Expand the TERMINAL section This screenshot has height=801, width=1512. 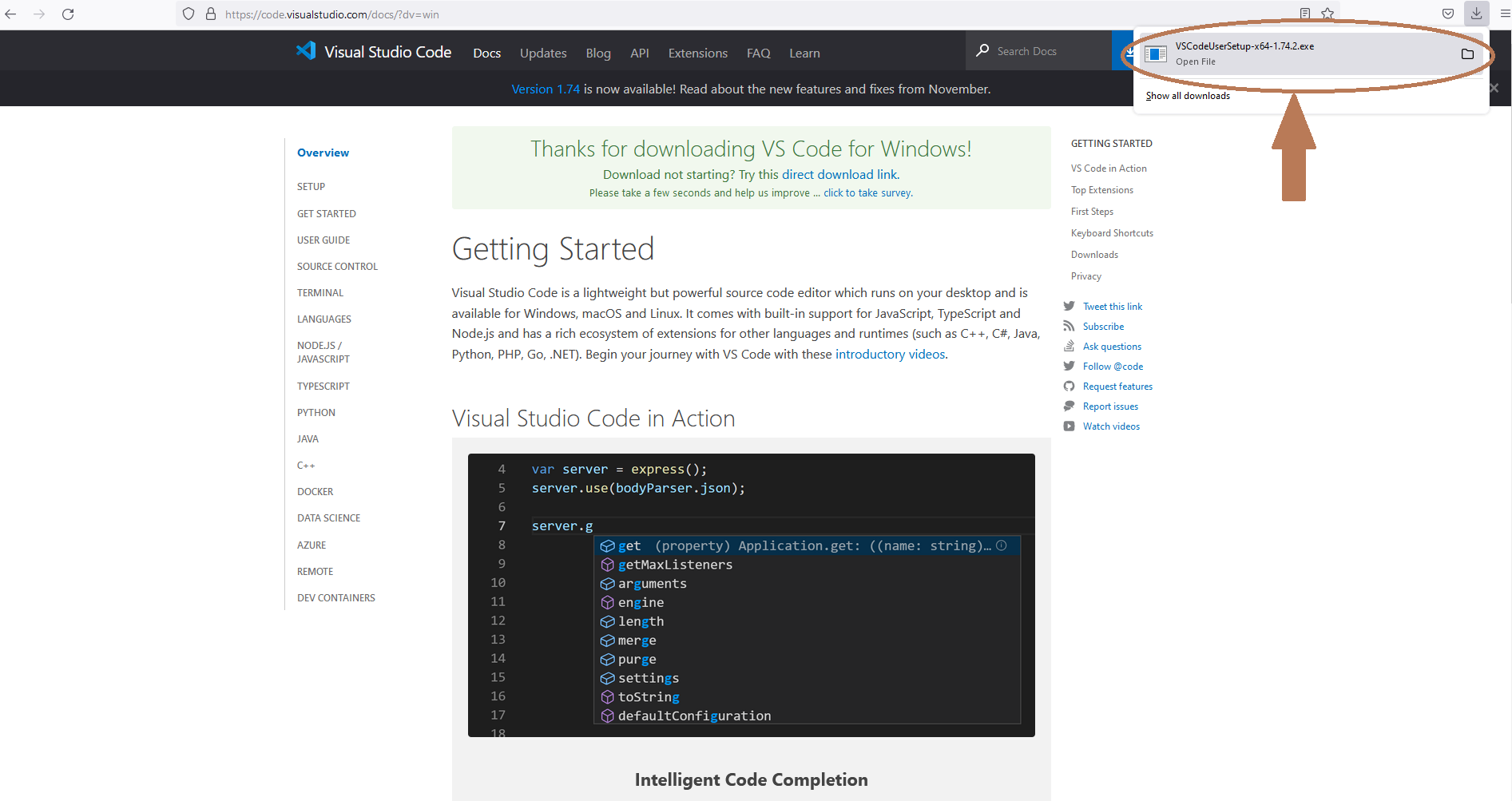pos(320,293)
